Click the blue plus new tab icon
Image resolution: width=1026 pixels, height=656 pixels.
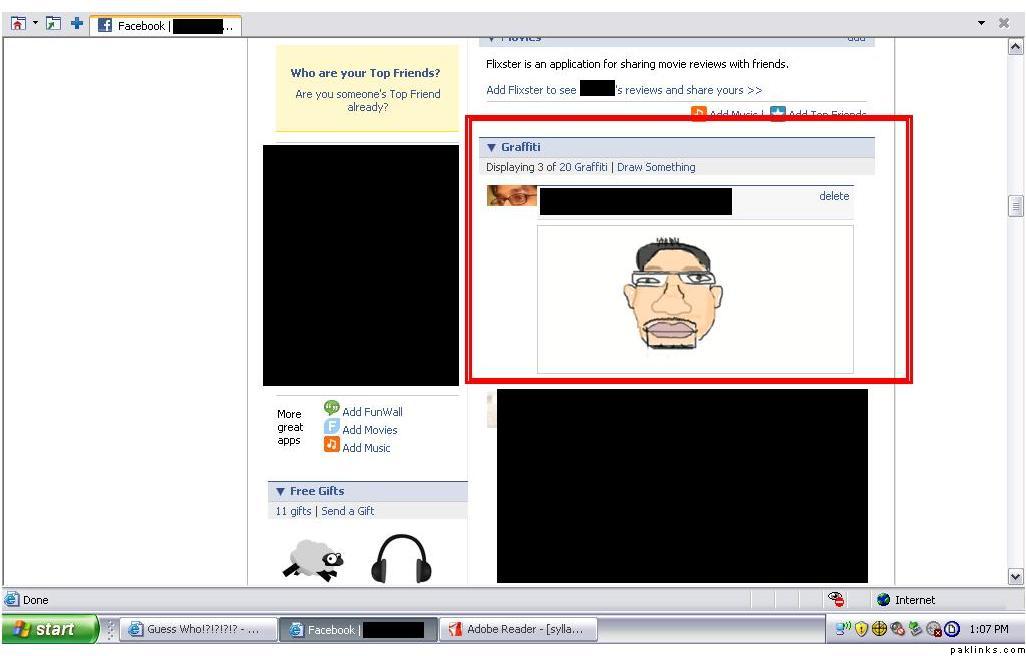77,24
